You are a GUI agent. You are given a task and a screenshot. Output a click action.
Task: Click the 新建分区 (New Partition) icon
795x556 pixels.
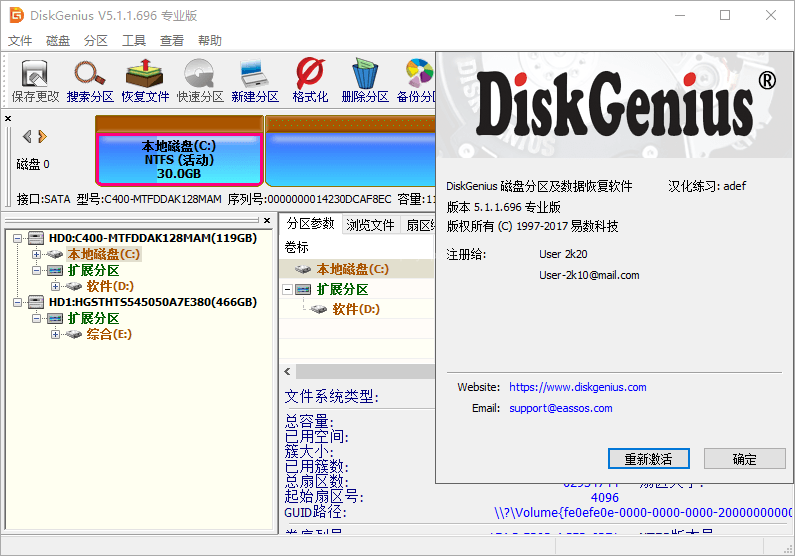tap(254, 80)
